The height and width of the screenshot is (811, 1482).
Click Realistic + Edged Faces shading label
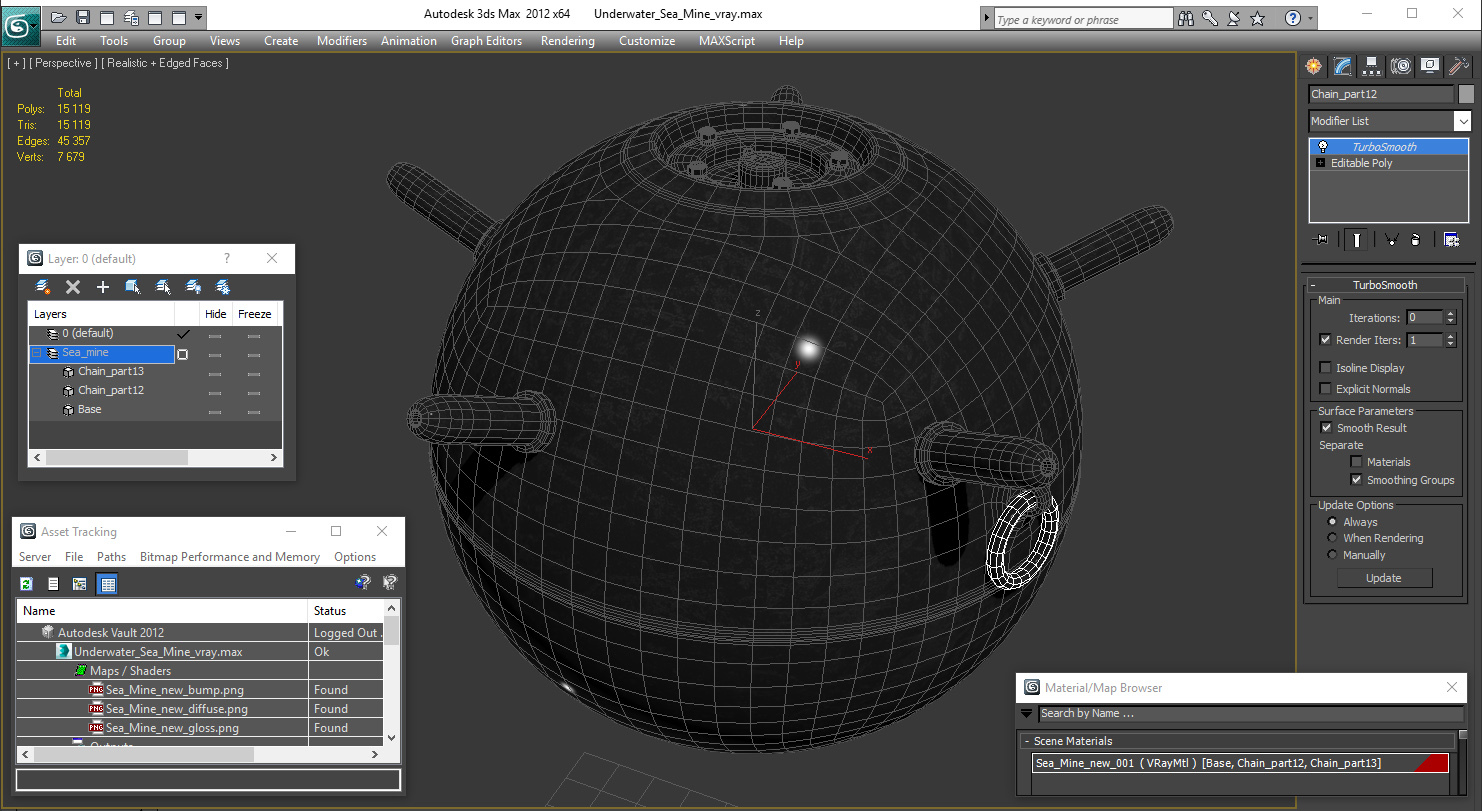pyautogui.click(x=164, y=63)
